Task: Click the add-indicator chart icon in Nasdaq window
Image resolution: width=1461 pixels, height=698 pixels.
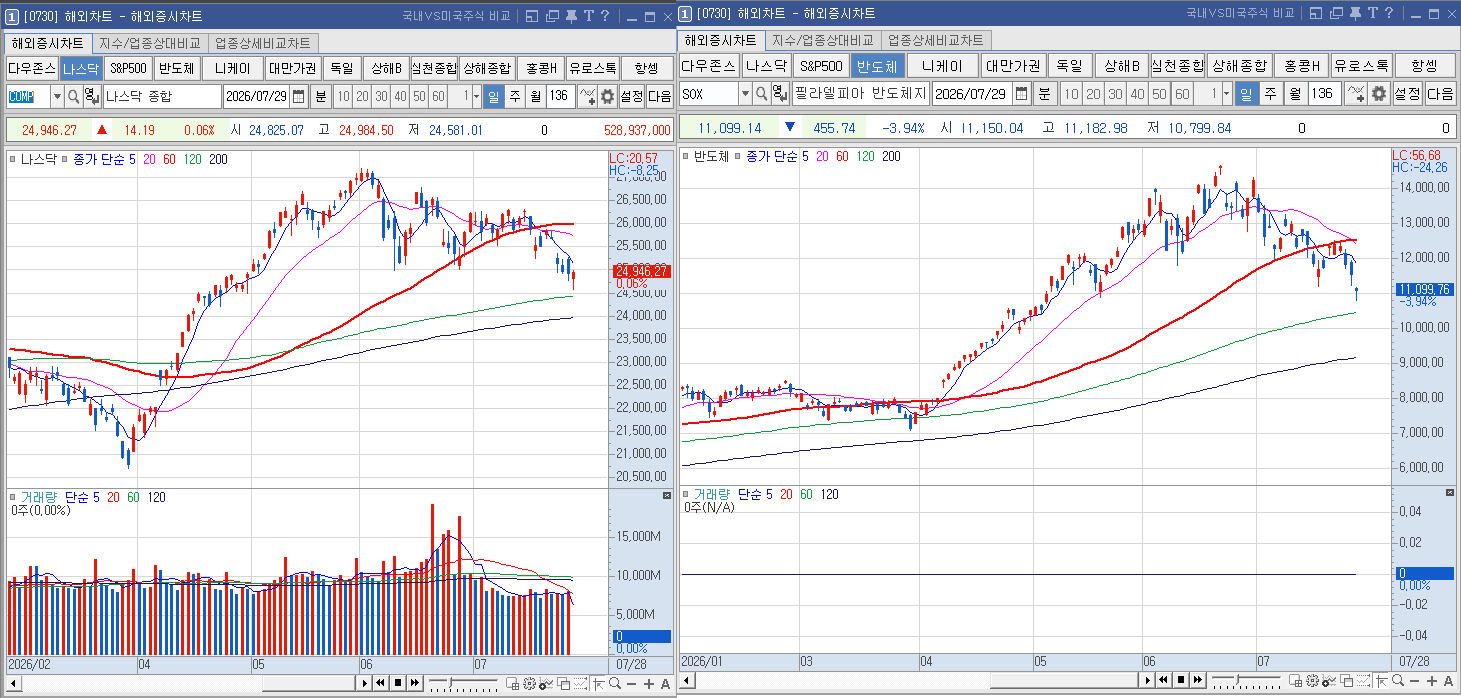Action: [587, 97]
